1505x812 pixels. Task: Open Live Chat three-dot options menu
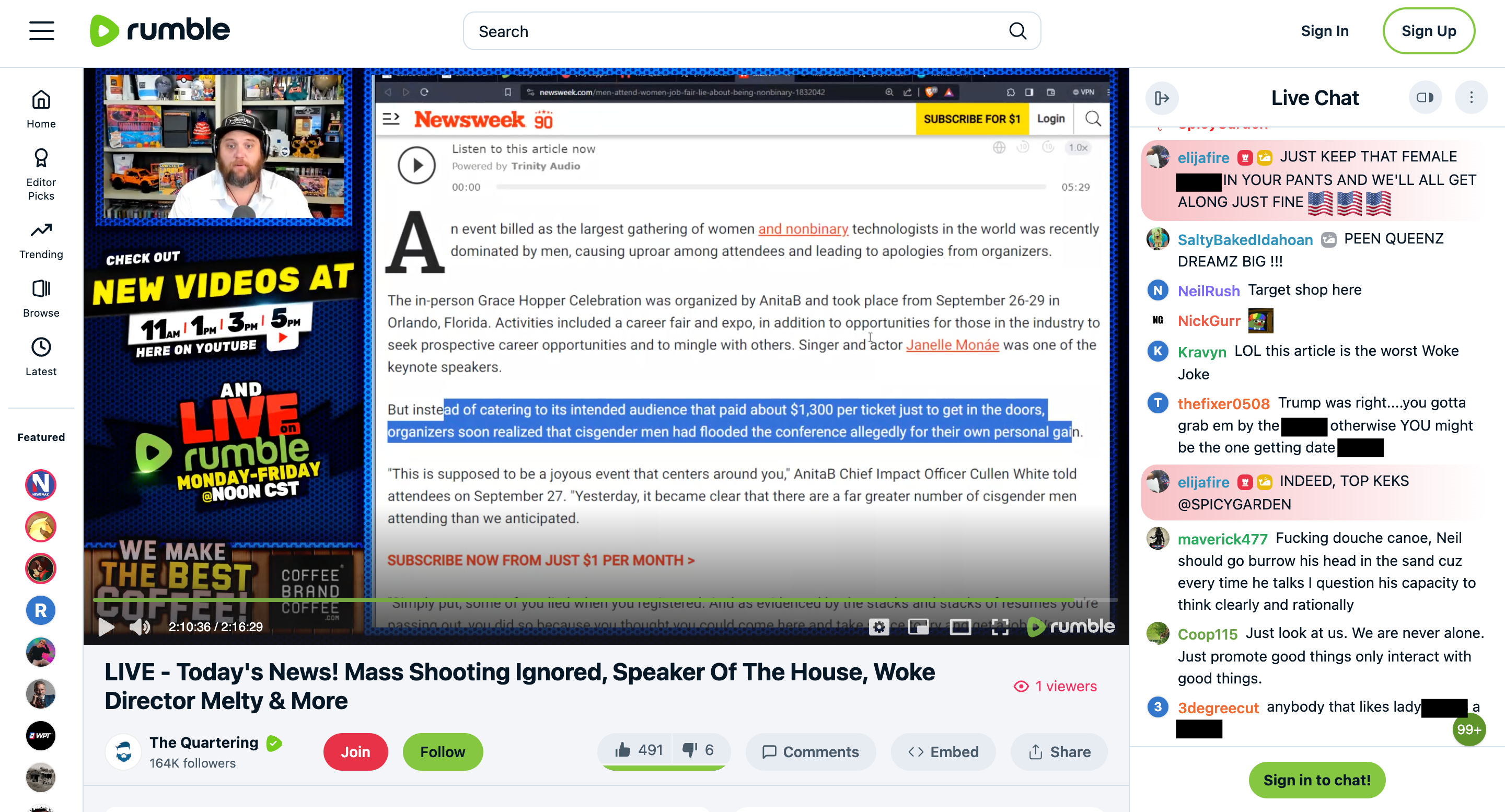coord(1471,98)
